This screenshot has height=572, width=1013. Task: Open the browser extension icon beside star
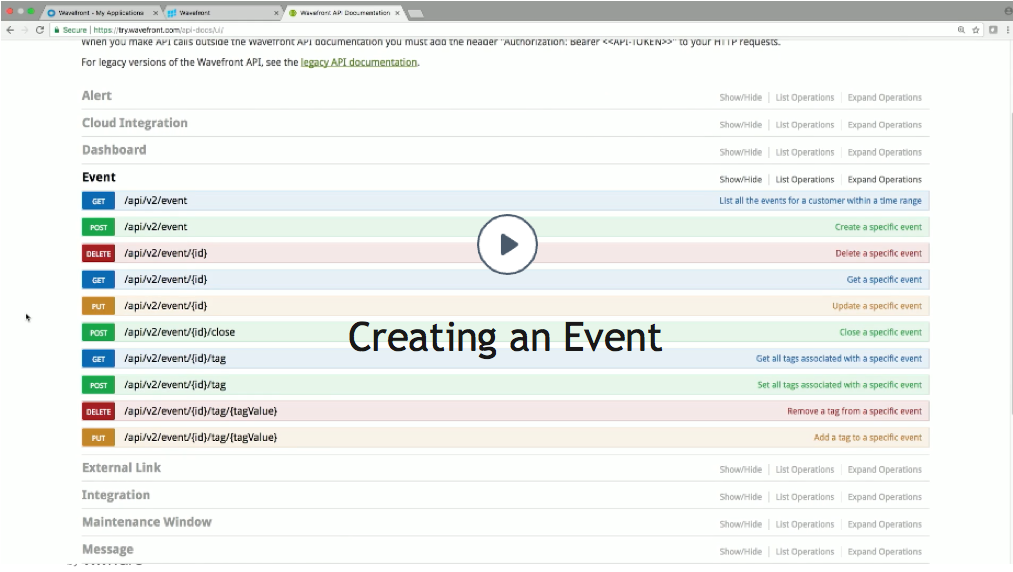point(993,30)
